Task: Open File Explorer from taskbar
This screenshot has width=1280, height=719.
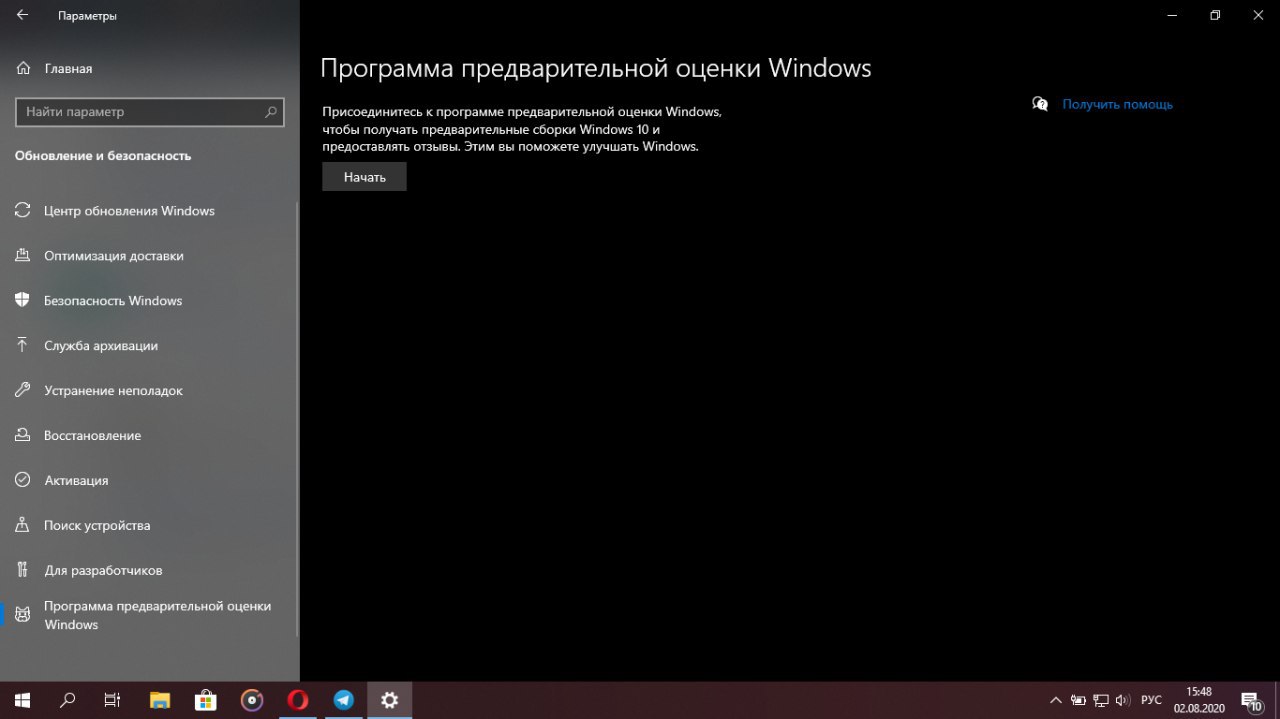Action: (159, 700)
